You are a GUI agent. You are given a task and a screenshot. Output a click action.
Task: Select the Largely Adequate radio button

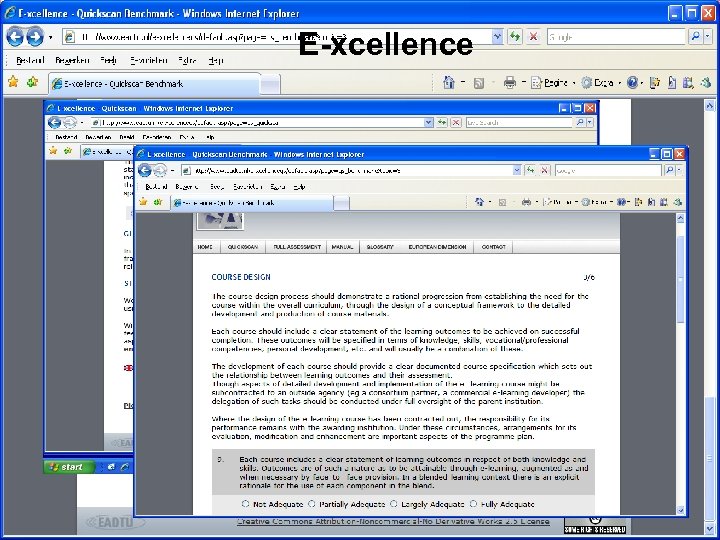click(394, 504)
